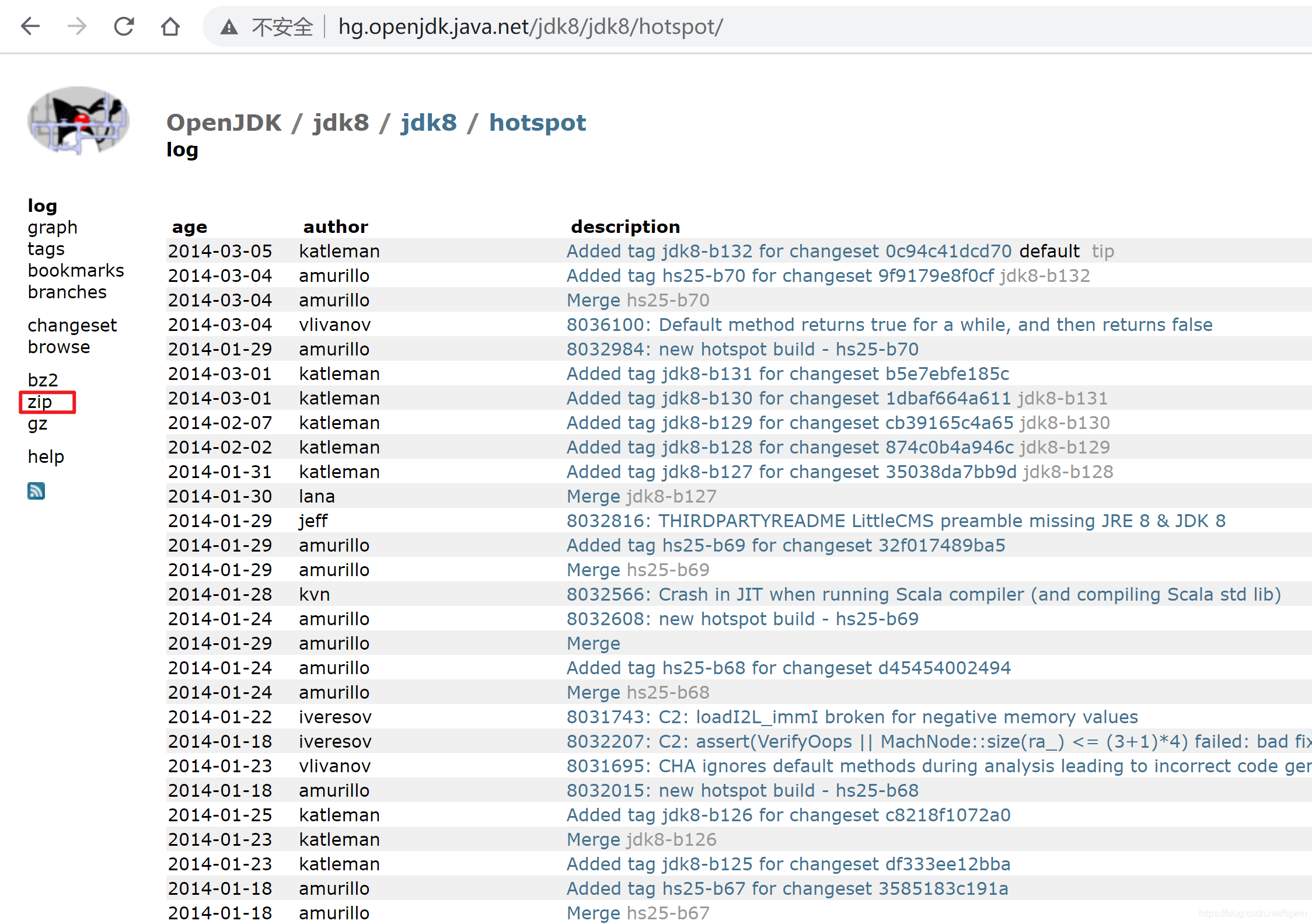Open 'Added tag jdk8-b125 for changeset df333ee12bba'
1312x924 pixels.
point(788,864)
